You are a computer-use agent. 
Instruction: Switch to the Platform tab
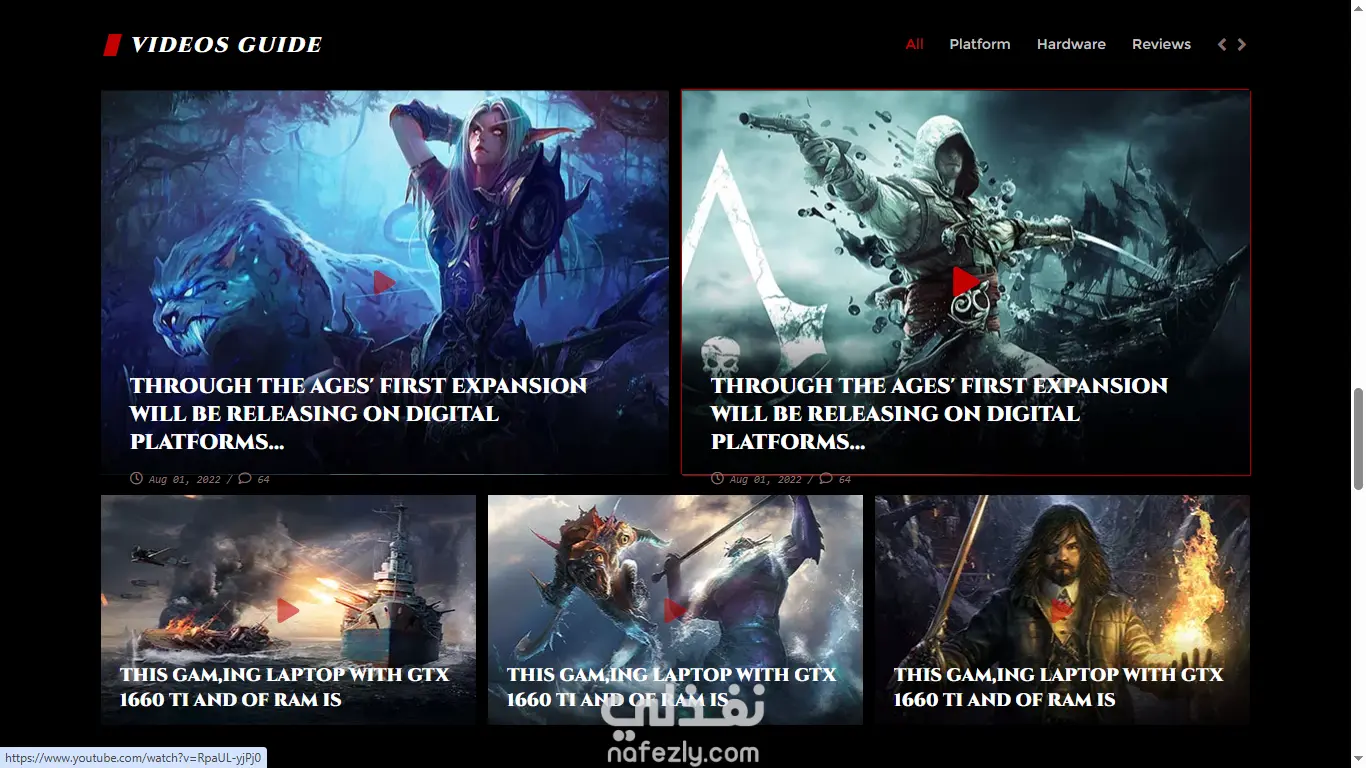[980, 44]
